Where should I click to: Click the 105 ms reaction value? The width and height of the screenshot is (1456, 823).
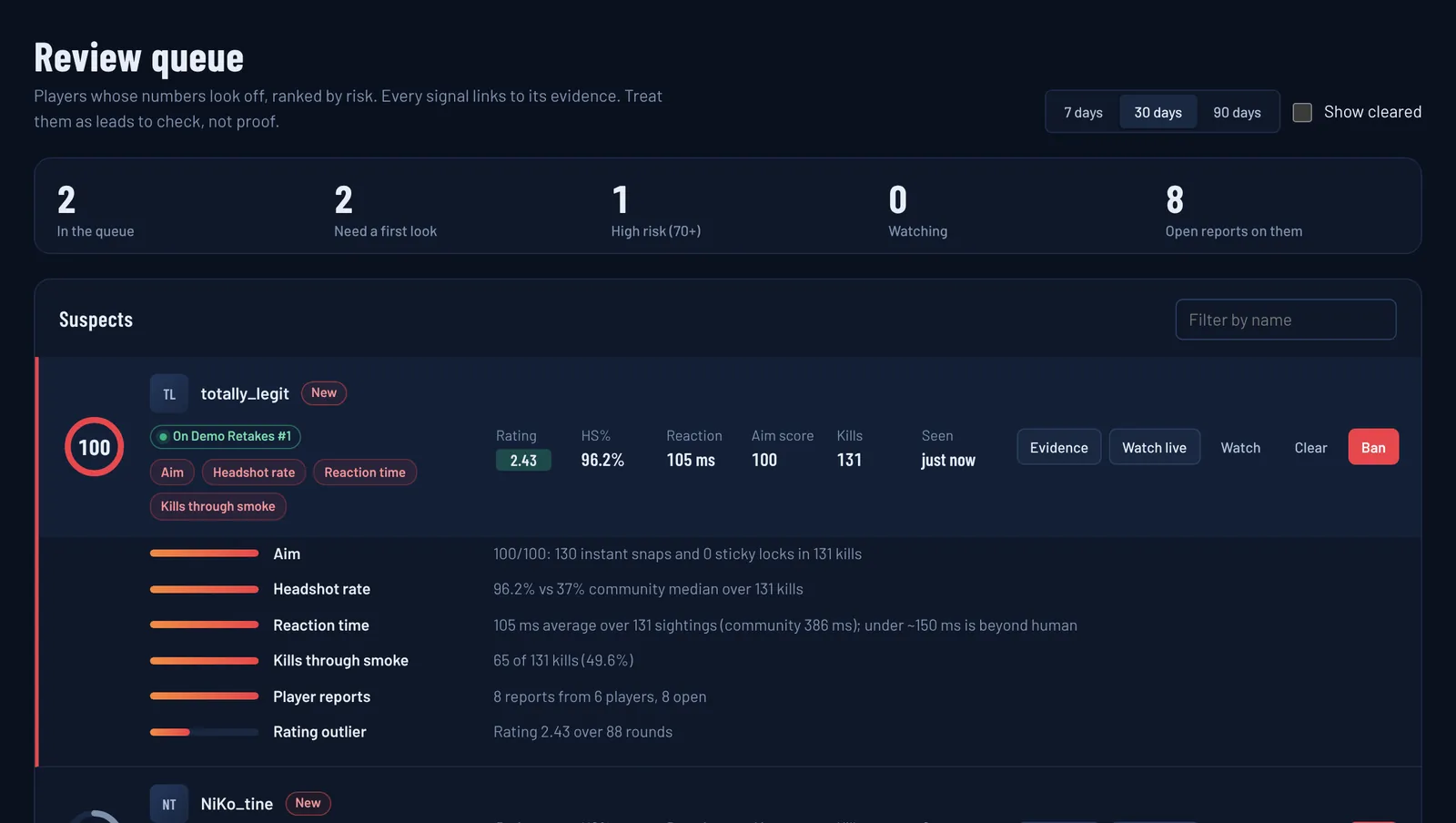(691, 461)
